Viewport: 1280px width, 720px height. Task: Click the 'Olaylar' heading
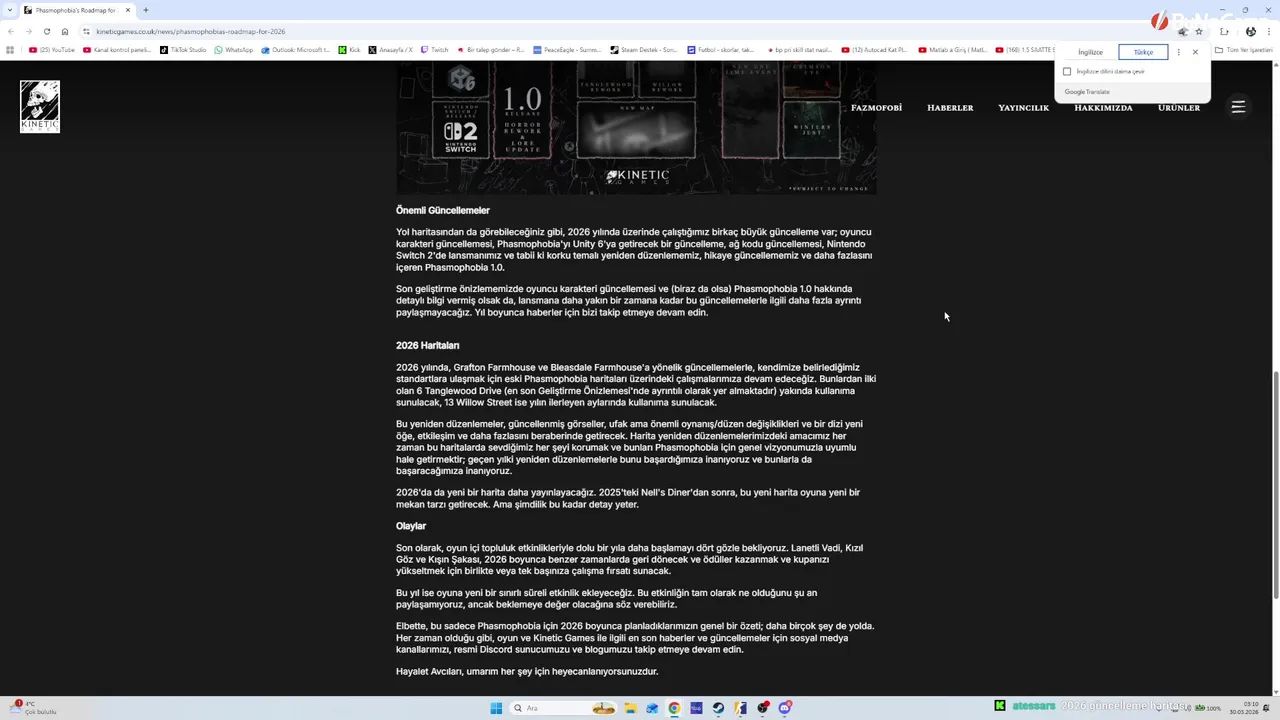click(411, 526)
